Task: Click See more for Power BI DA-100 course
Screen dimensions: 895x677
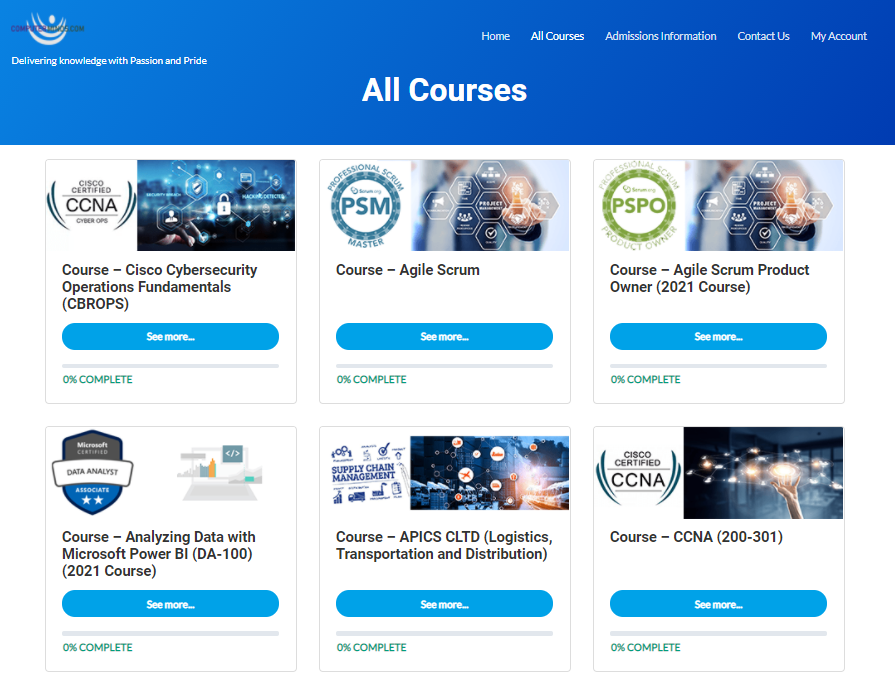Action: pos(170,603)
